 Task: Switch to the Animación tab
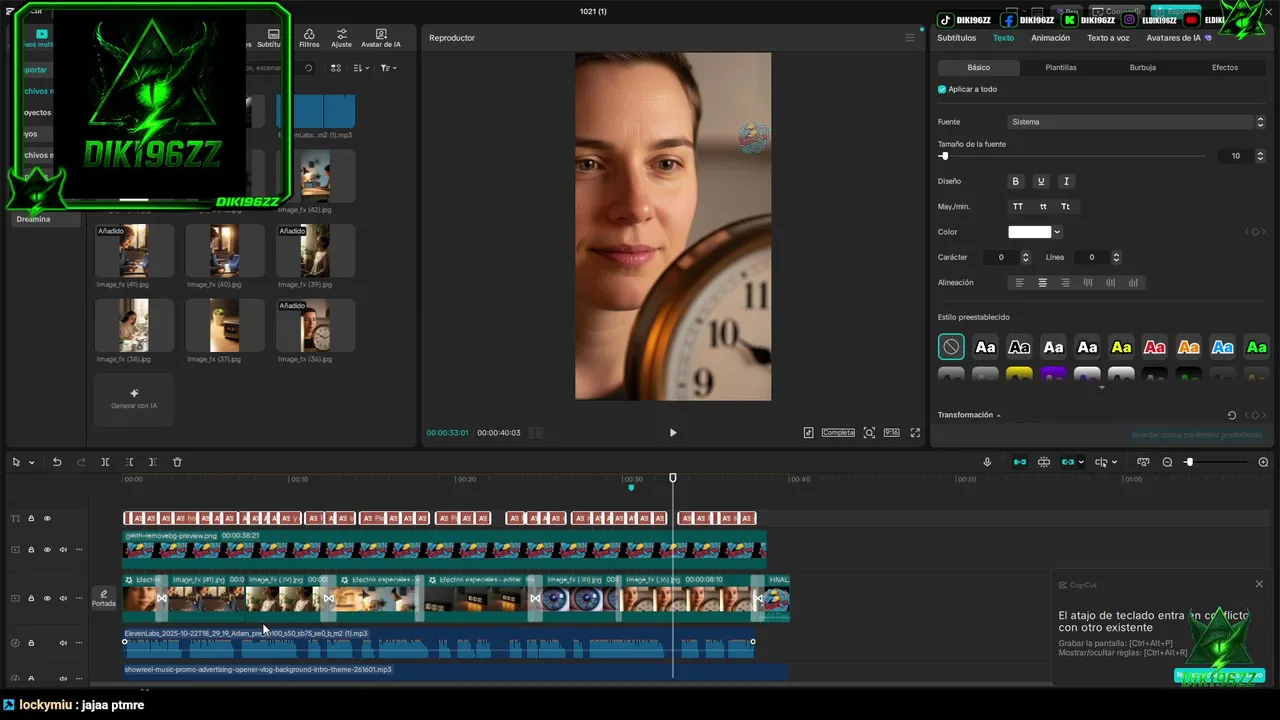point(1050,38)
